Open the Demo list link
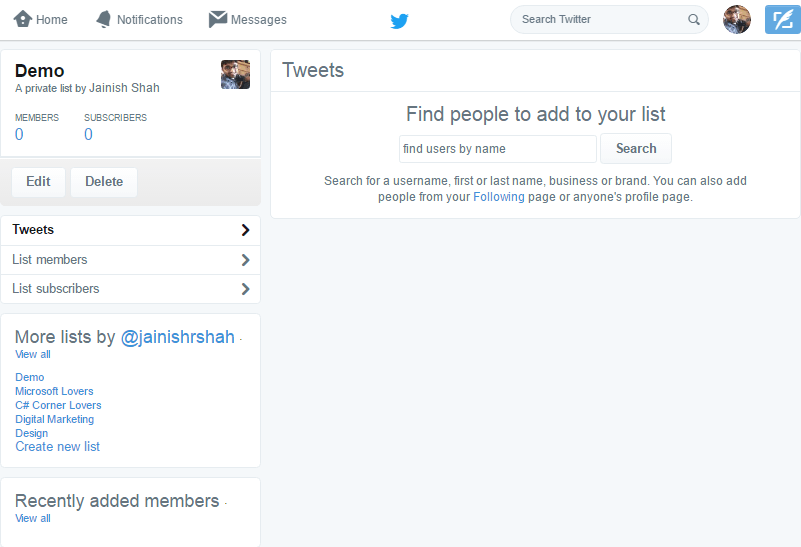This screenshot has width=801, height=547. [30, 377]
